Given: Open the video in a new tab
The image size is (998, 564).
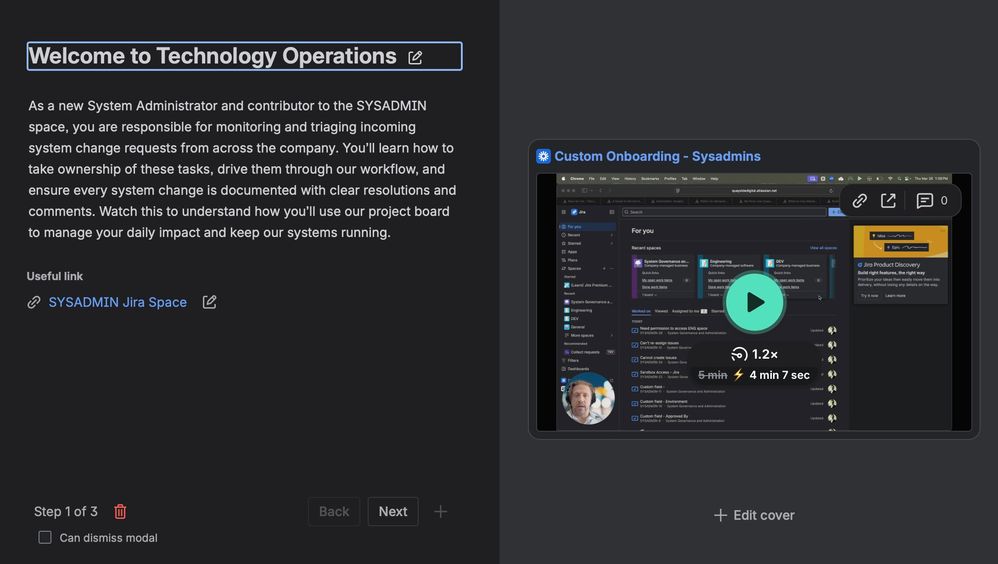Looking at the screenshot, I should point(889,201).
